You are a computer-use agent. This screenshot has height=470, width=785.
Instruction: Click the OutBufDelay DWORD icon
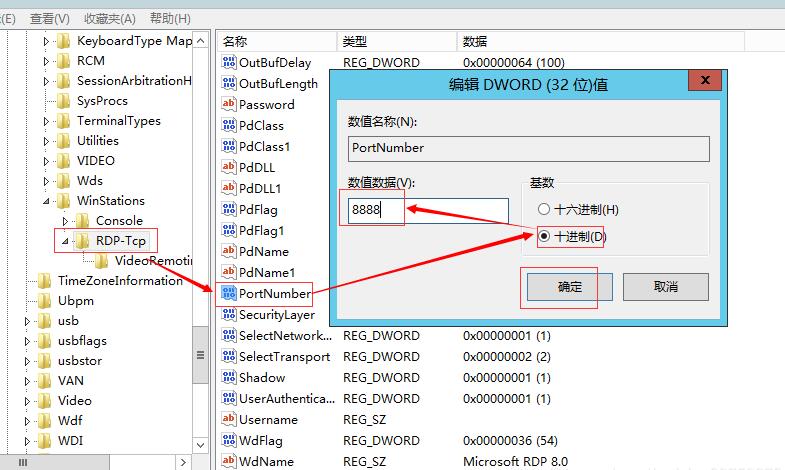(x=228, y=62)
